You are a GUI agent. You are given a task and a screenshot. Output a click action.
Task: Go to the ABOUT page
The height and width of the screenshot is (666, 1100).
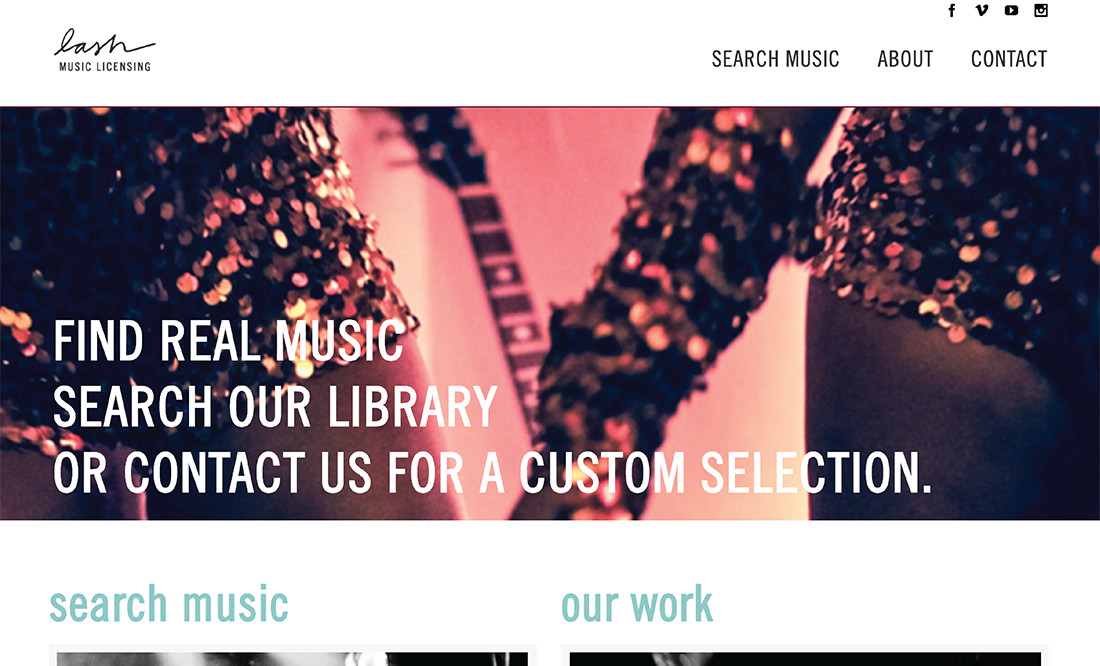(905, 59)
